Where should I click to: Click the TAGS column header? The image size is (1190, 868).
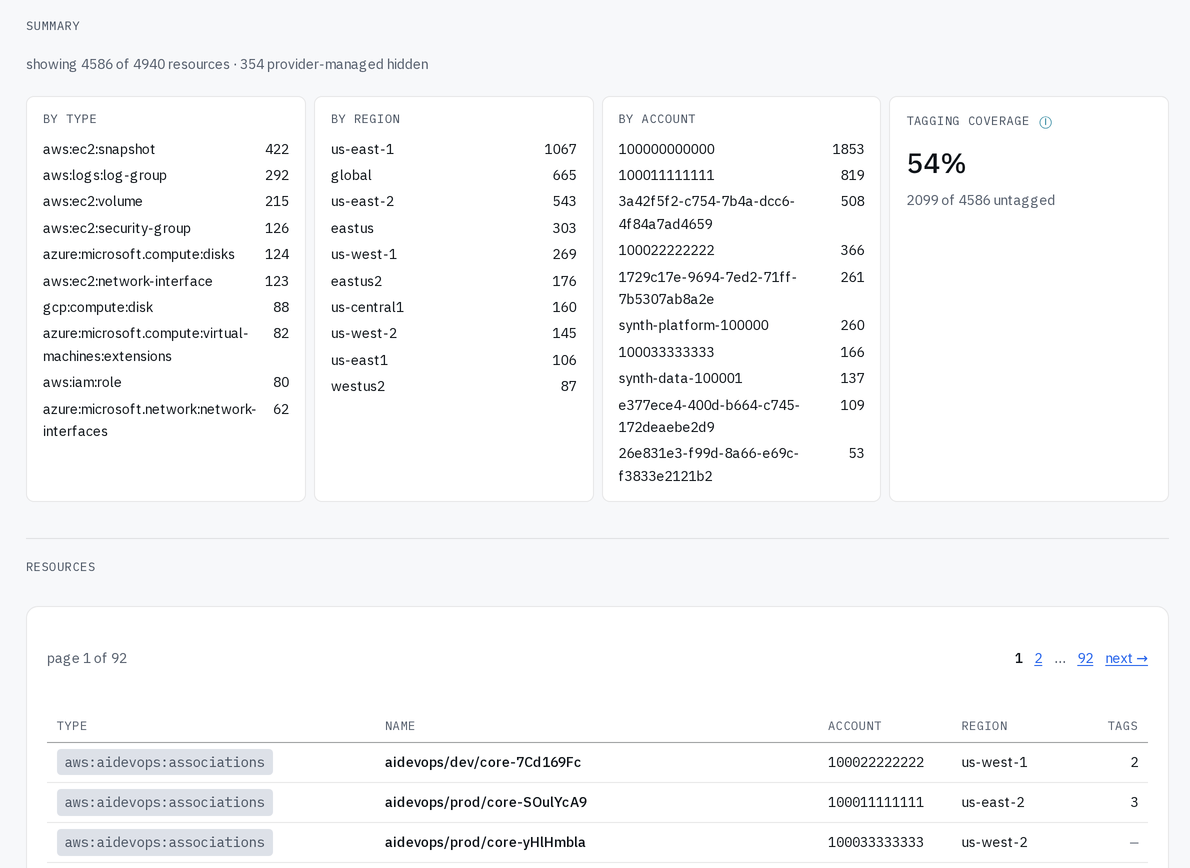click(1122, 726)
